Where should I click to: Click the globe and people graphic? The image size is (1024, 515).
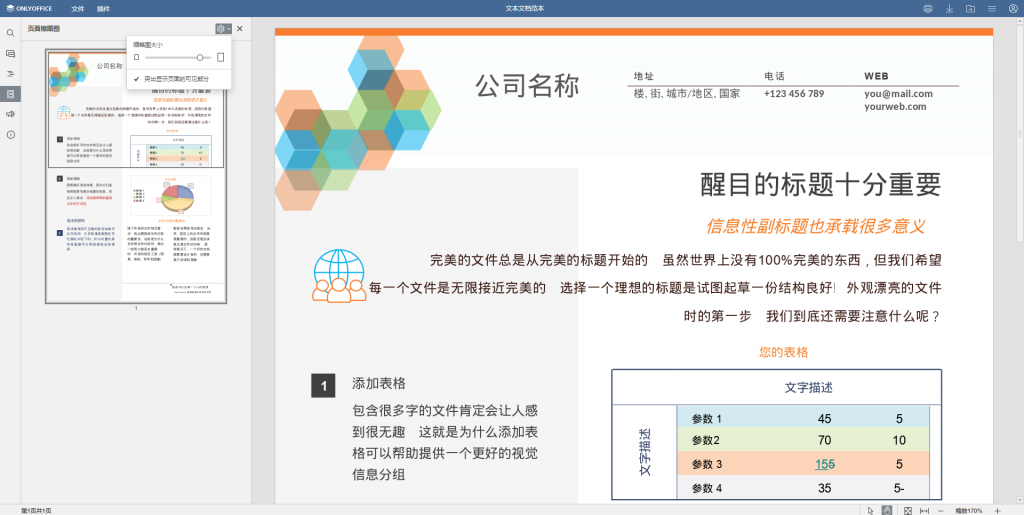point(339,275)
